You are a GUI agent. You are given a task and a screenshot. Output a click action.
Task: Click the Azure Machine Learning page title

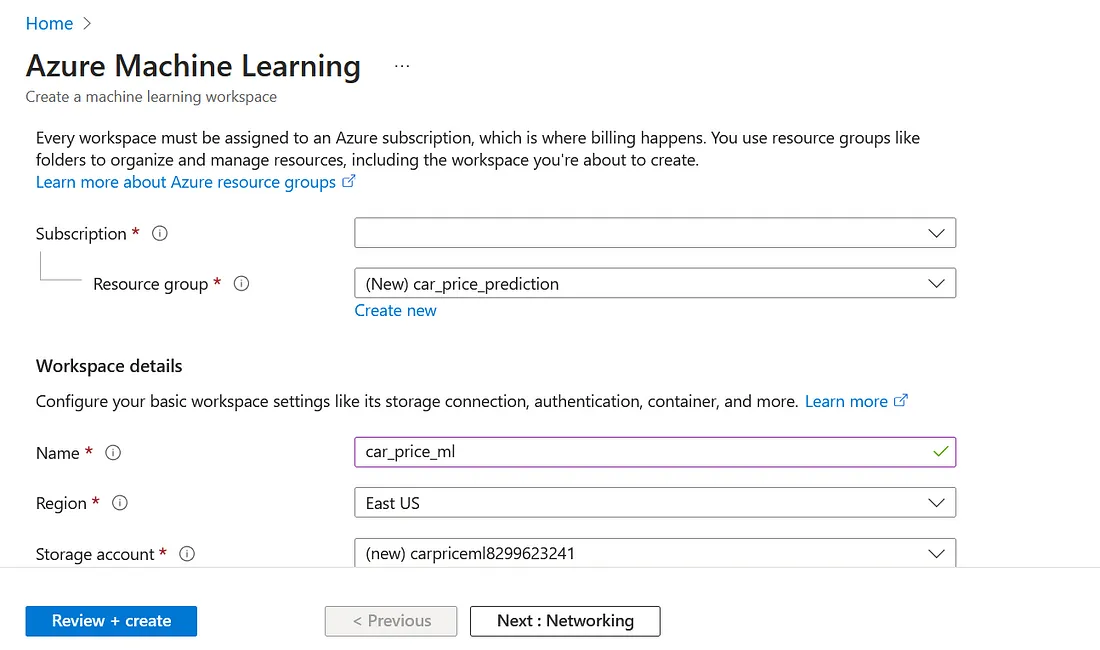(194, 66)
